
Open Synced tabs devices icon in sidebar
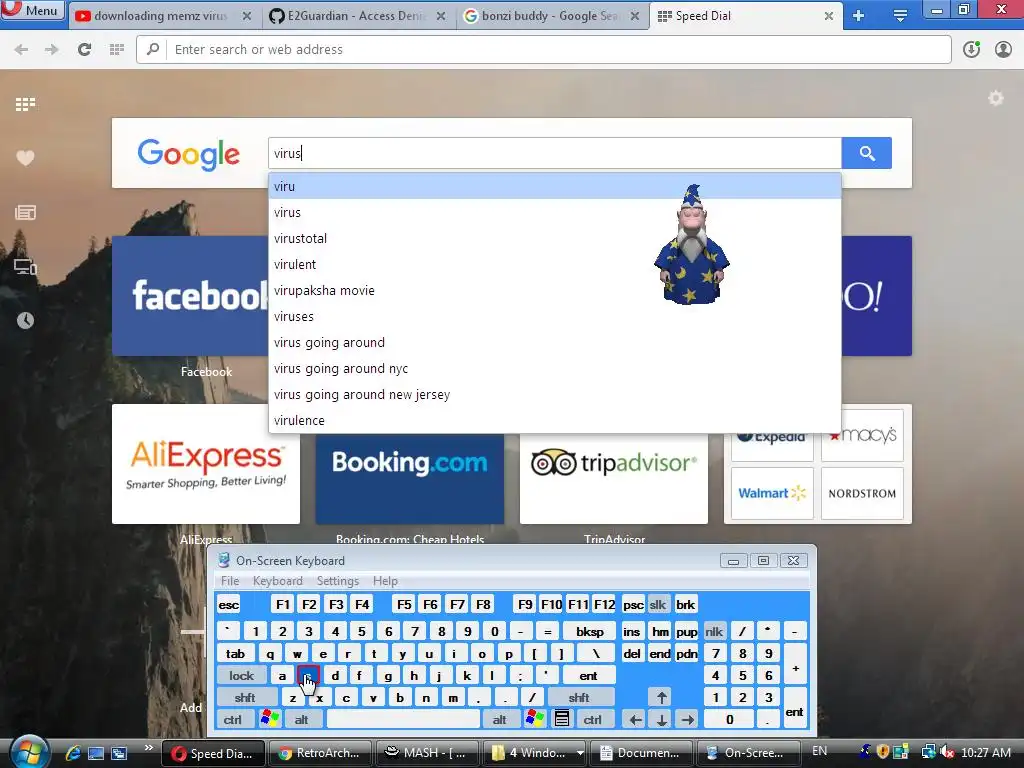pos(25,266)
